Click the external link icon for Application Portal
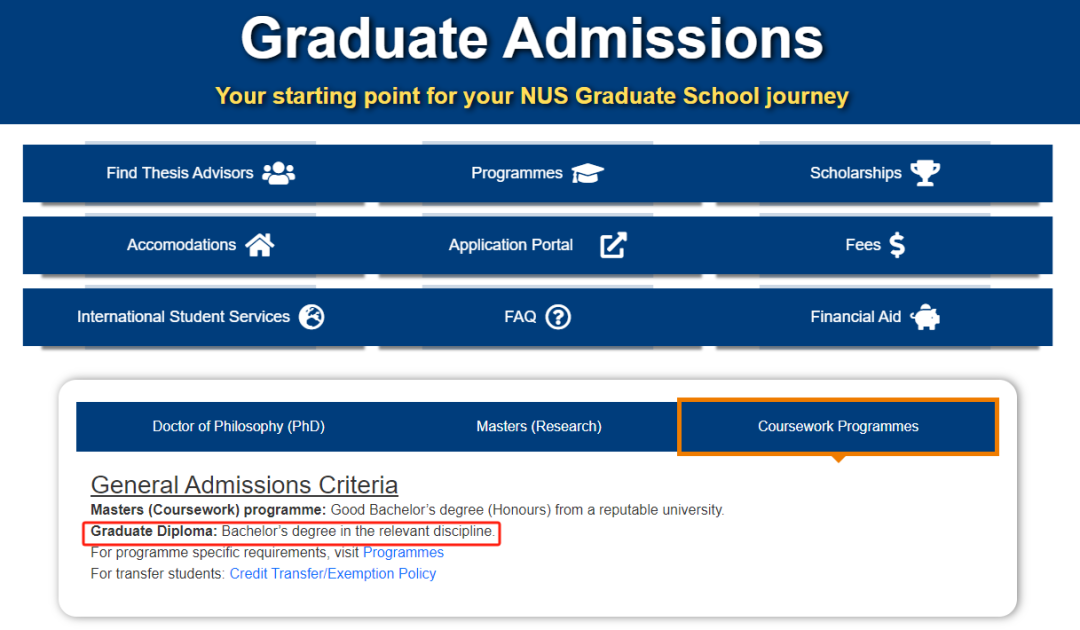1080x630 pixels. pos(613,245)
